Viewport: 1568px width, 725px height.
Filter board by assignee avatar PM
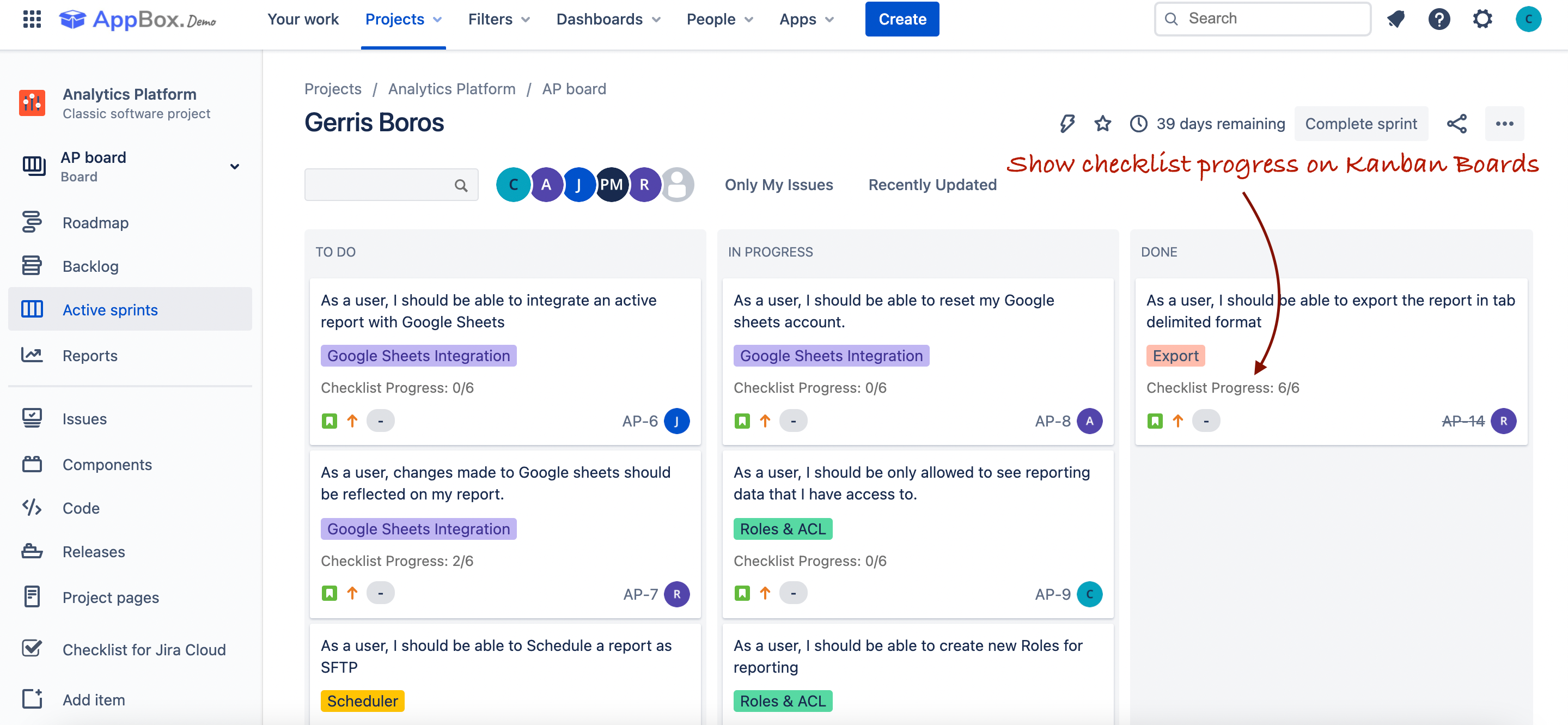[x=611, y=185]
